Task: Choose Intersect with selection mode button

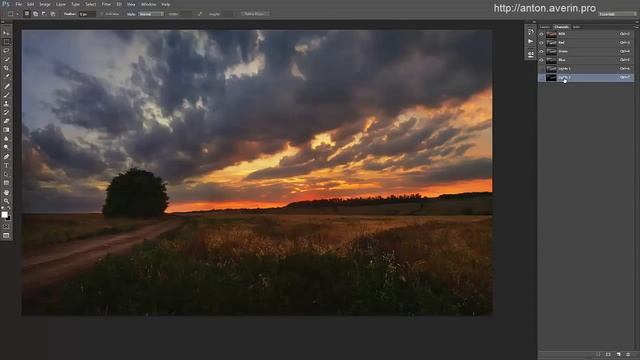Action: [53, 14]
